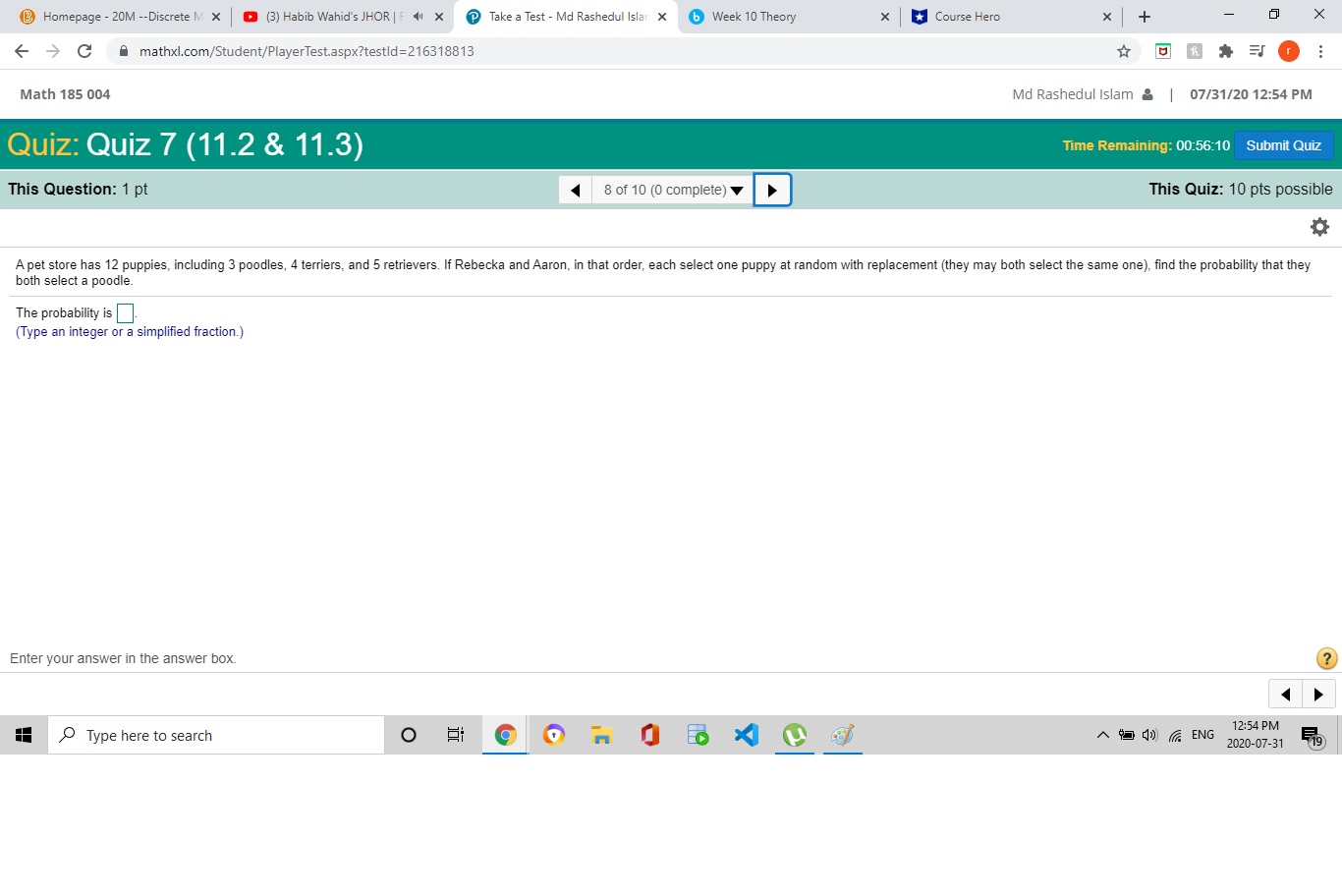Click the user profile icon next to Md Rashedul Islam
The width and height of the screenshot is (1342, 896).
1147,94
